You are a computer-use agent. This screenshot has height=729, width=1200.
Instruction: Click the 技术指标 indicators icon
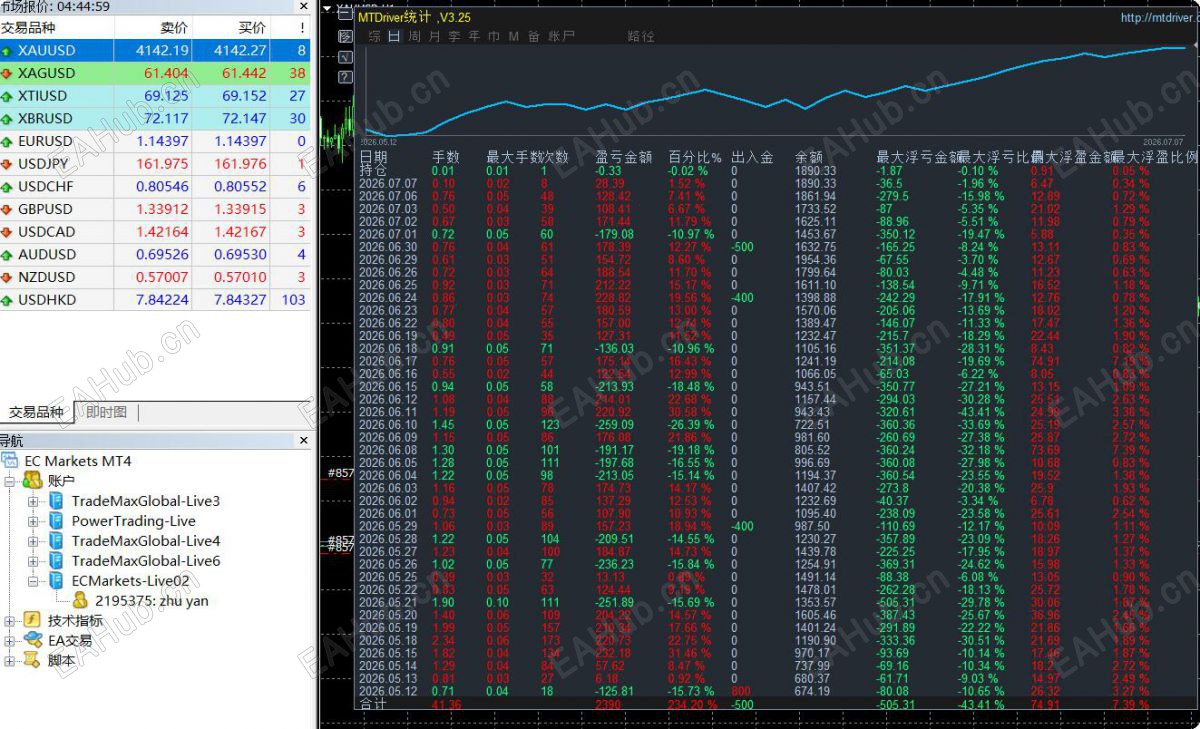coord(32,621)
